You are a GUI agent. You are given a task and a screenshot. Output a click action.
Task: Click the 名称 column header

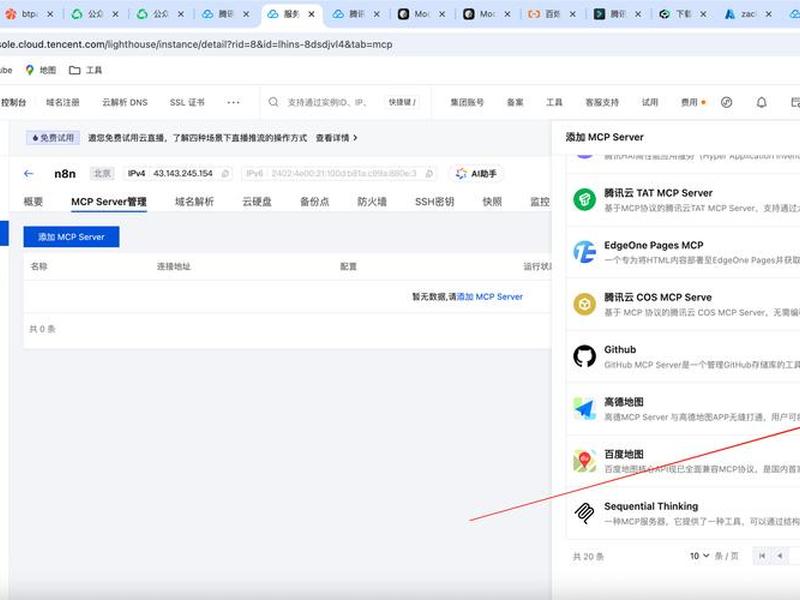pos(39,266)
